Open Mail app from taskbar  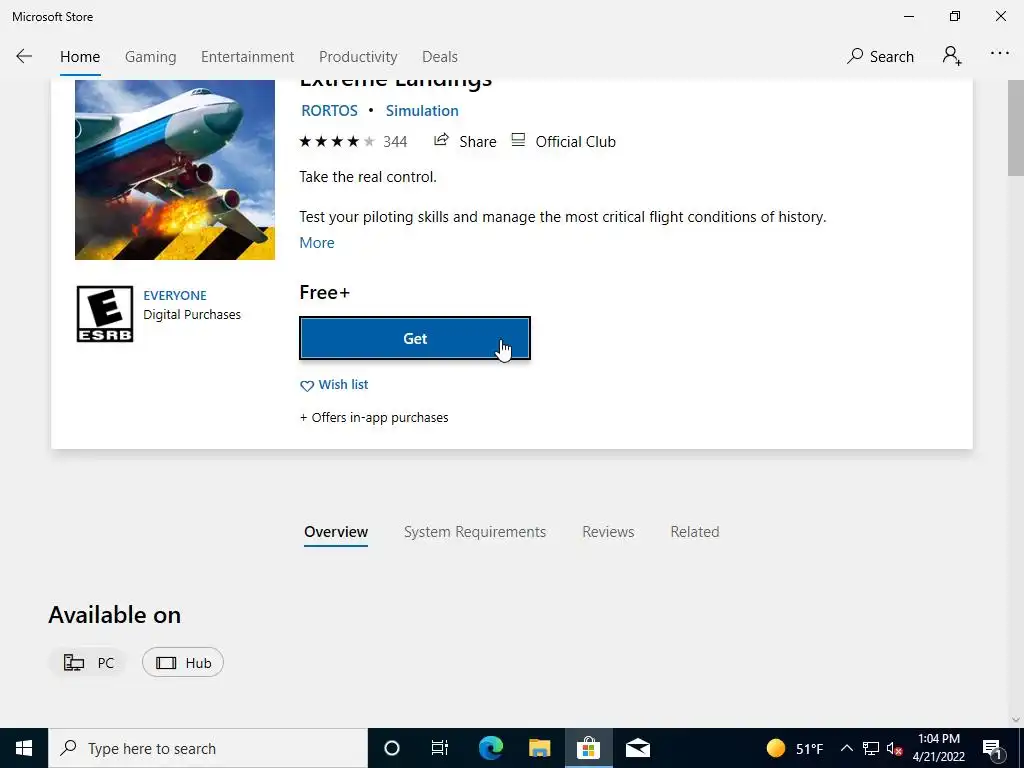coord(637,748)
